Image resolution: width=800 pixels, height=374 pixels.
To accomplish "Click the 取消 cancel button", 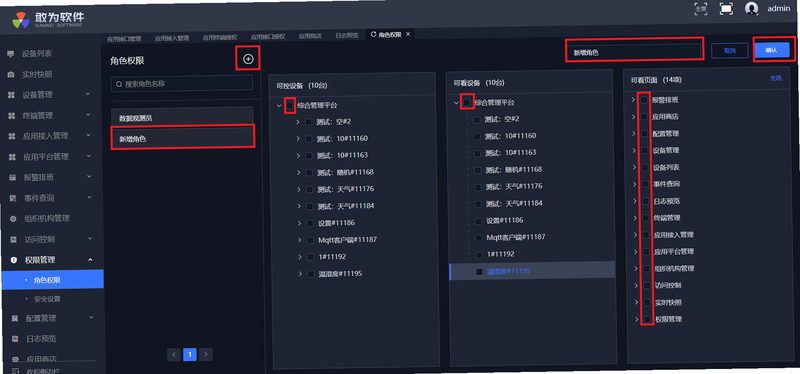I will click(x=730, y=51).
